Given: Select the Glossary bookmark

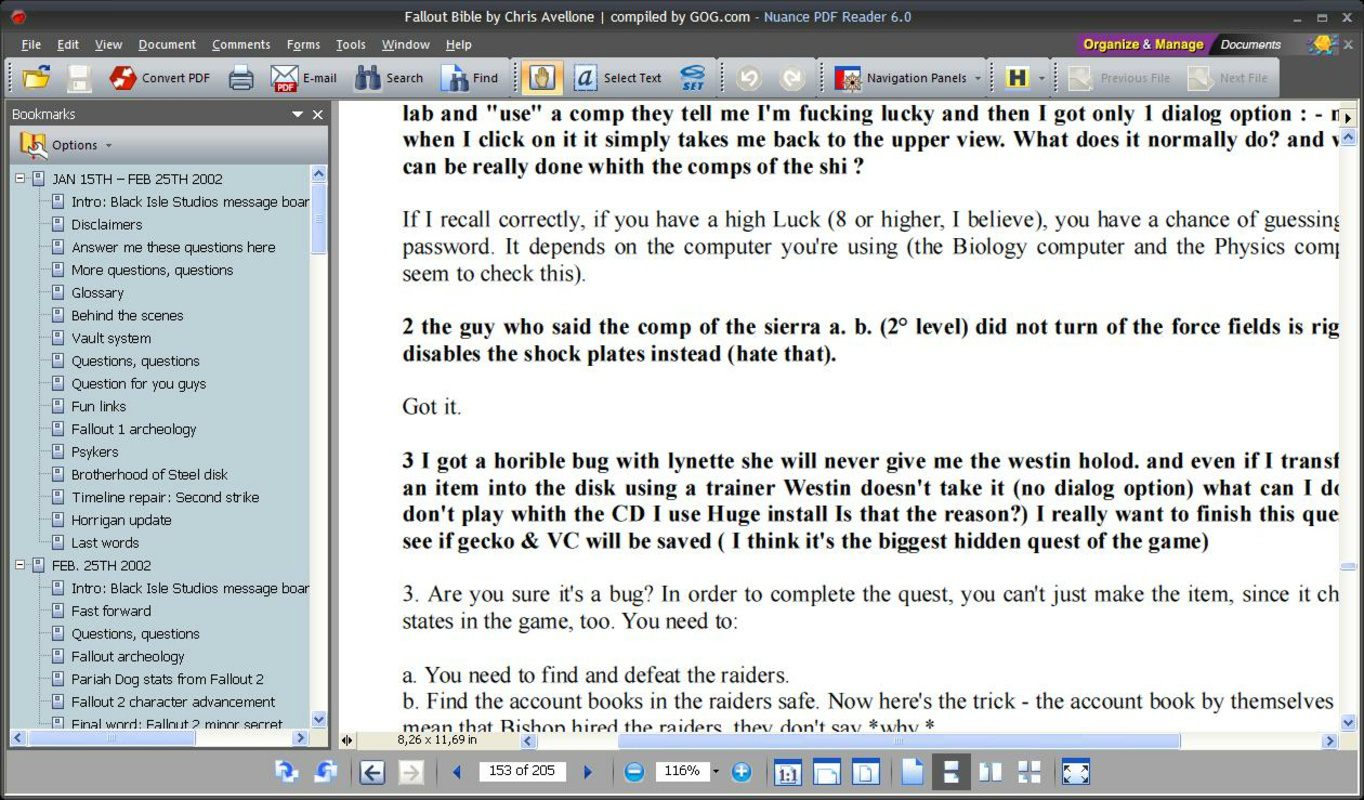Looking at the screenshot, I should click(x=97, y=292).
